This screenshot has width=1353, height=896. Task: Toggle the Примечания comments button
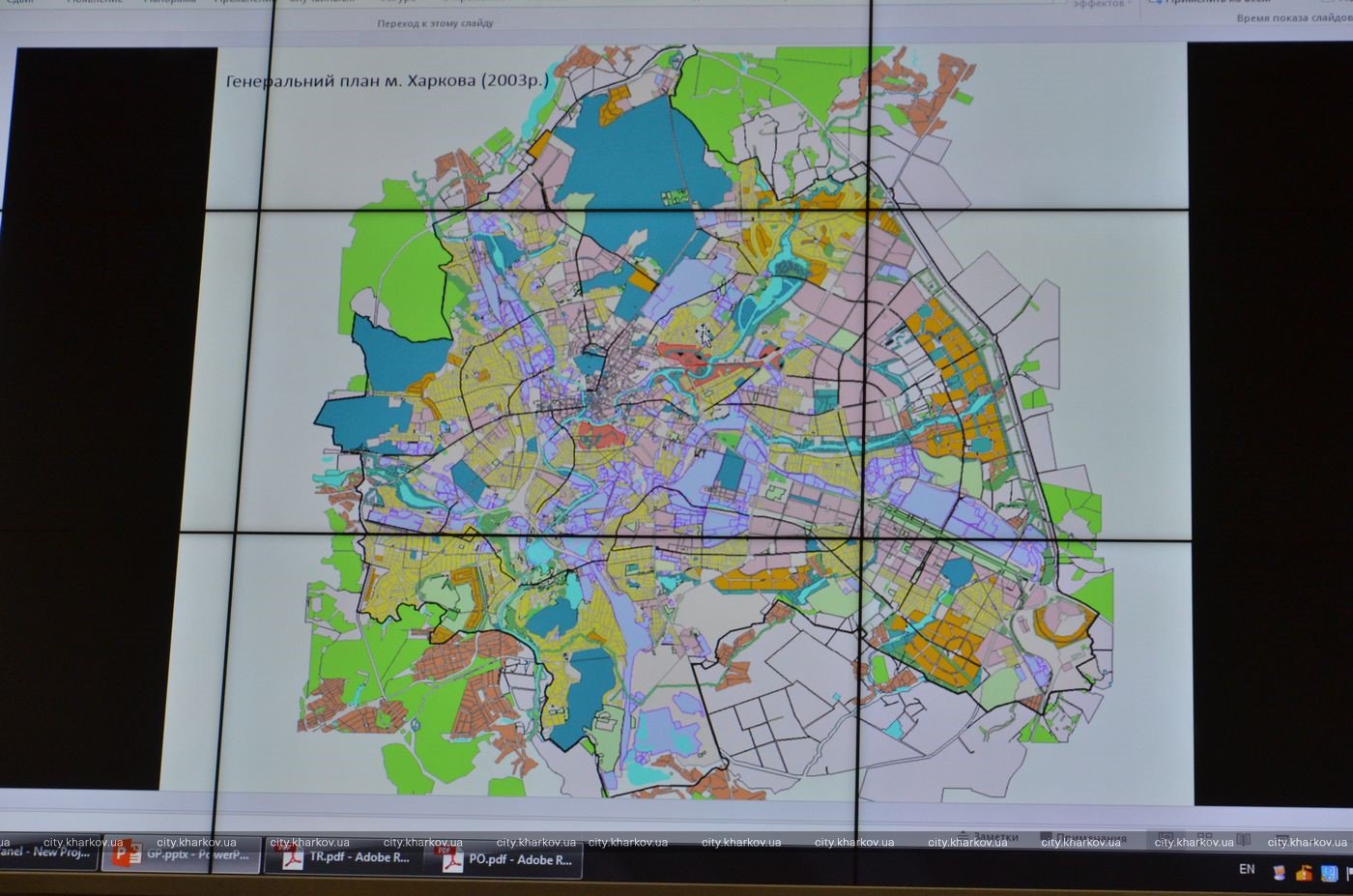(x=1083, y=838)
